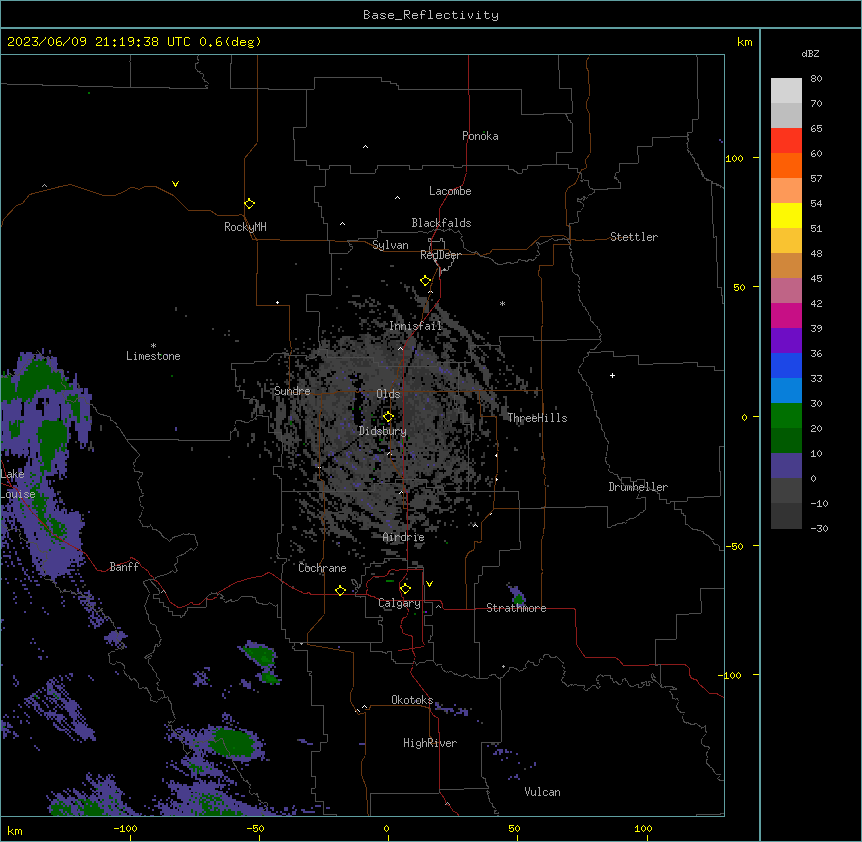This screenshot has width=862, height=842.
Task: Select the green 30–20 dBZ legend swatch
Action: pos(786,416)
